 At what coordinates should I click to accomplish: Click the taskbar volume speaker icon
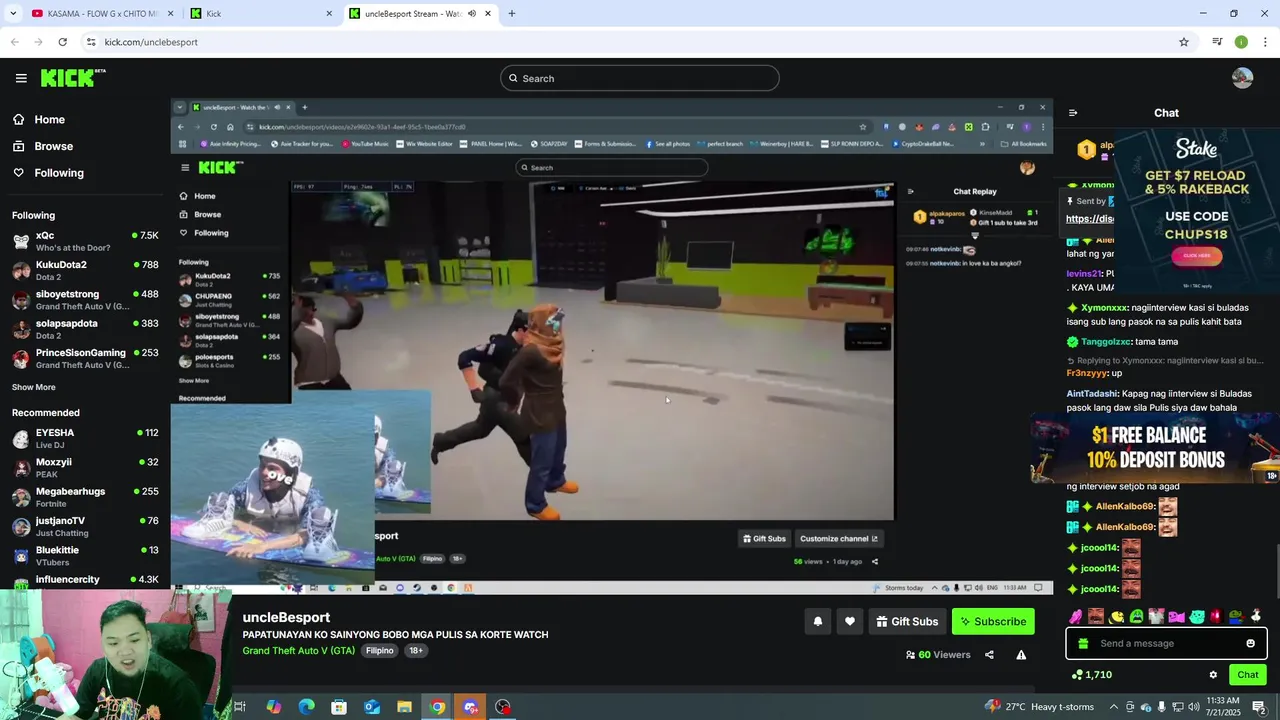tap(1193, 707)
